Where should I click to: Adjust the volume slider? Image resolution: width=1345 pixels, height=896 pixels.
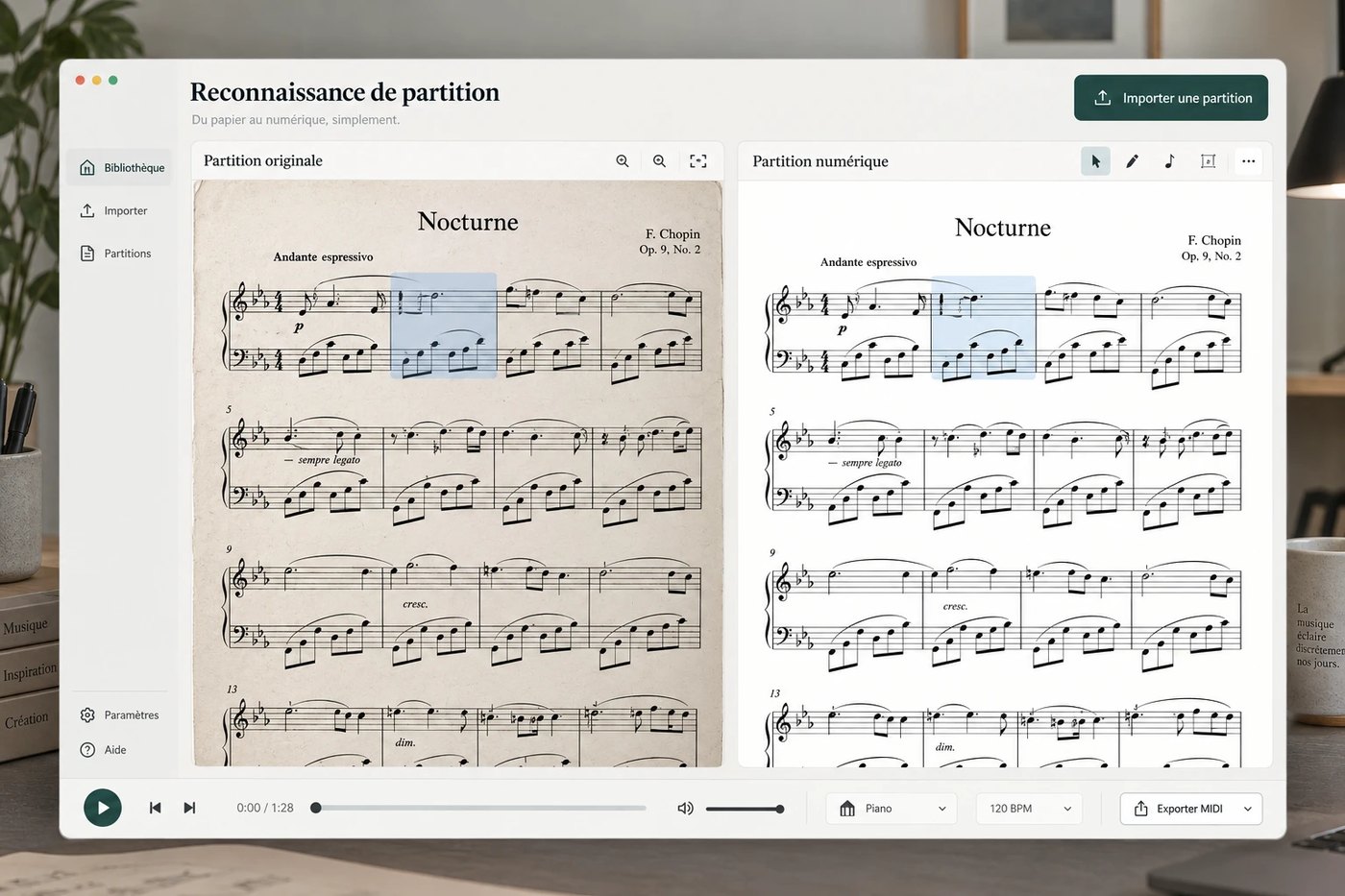(x=745, y=809)
